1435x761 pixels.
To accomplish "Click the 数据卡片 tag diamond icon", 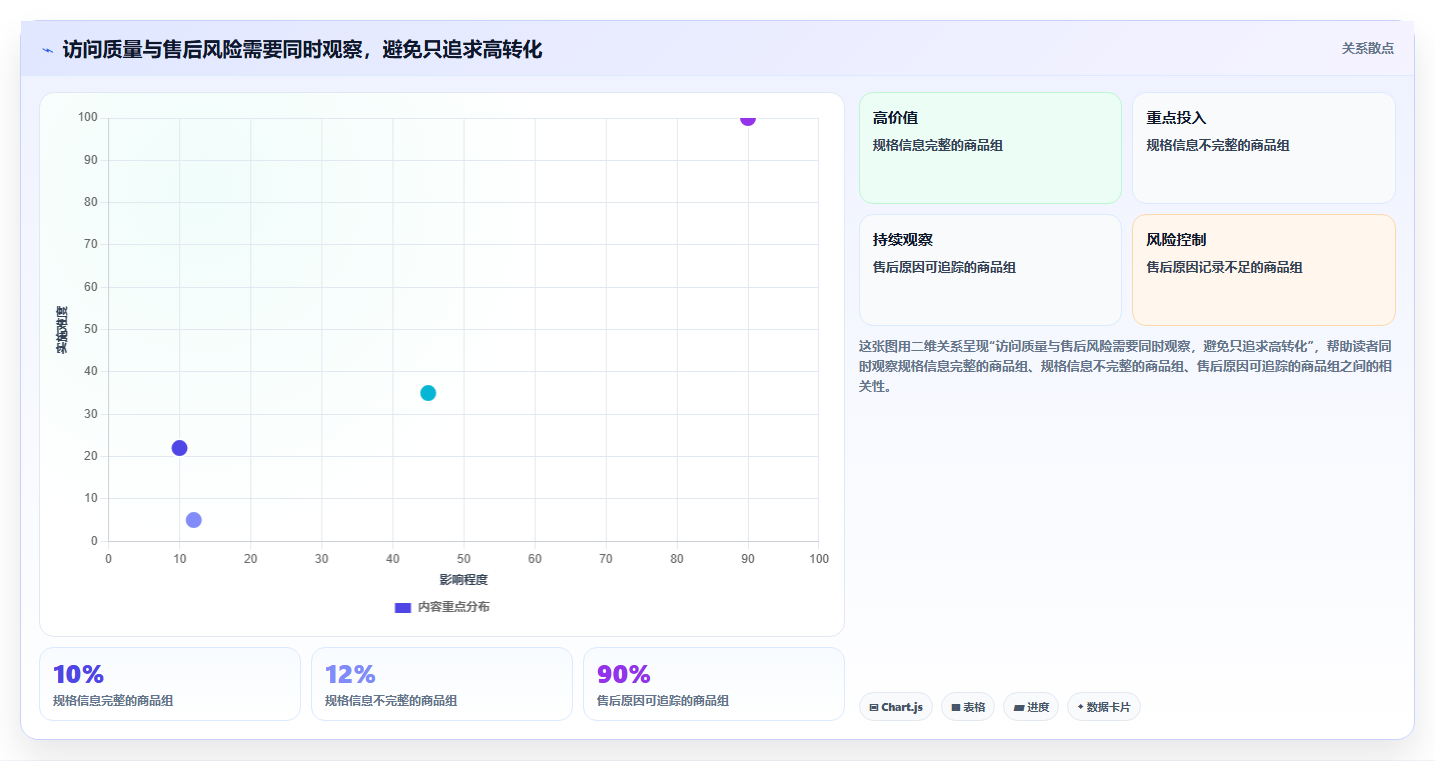I will pyautogui.click(x=1081, y=707).
